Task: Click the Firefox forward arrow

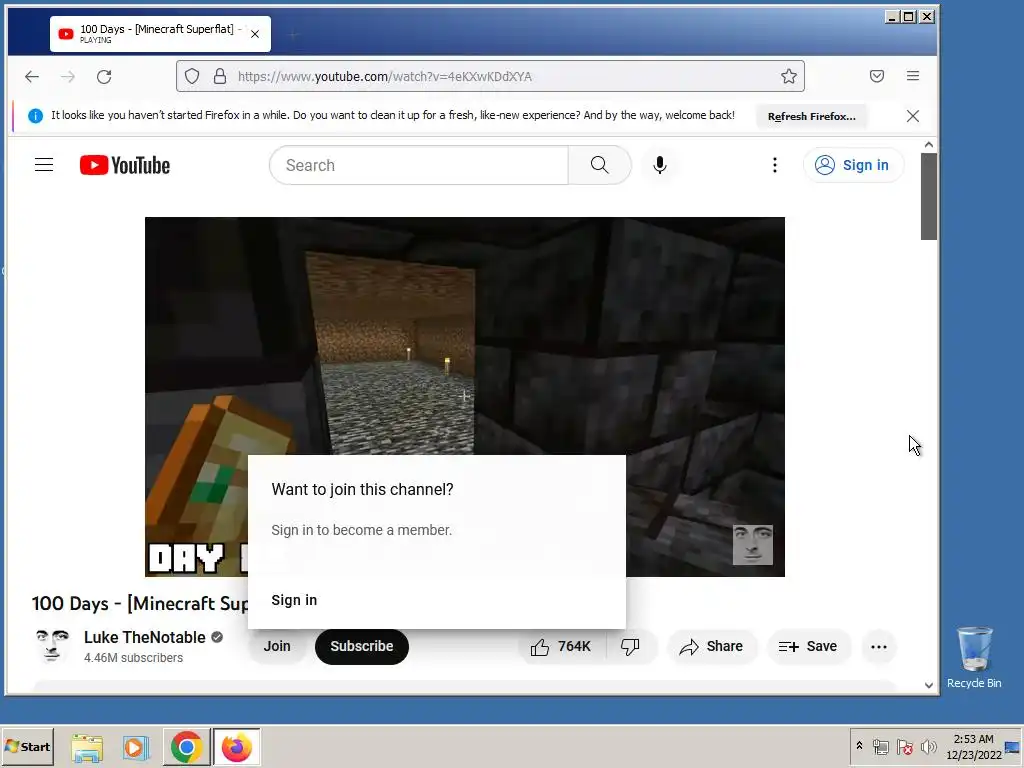Action: point(67,76)
